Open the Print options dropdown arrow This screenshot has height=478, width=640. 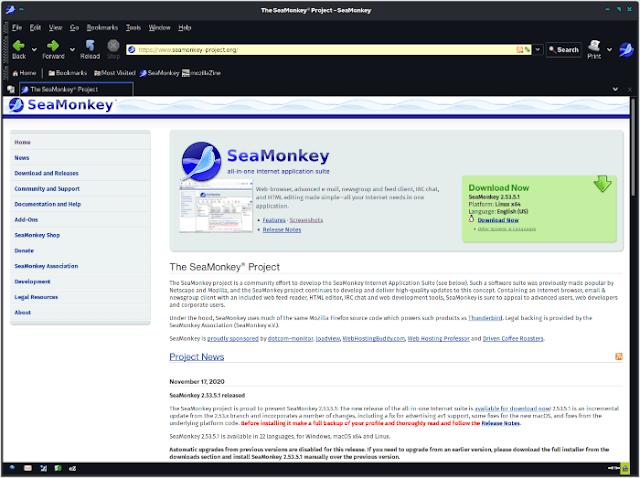(609, 50)
